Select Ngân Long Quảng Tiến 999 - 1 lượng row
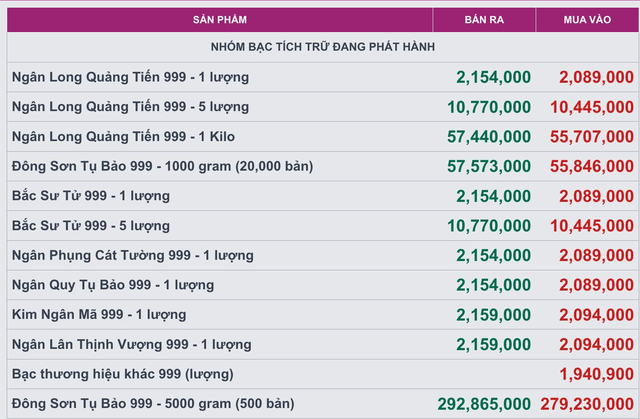The height and width of the screenshot is (419, 640). click(x=323, y=77)
